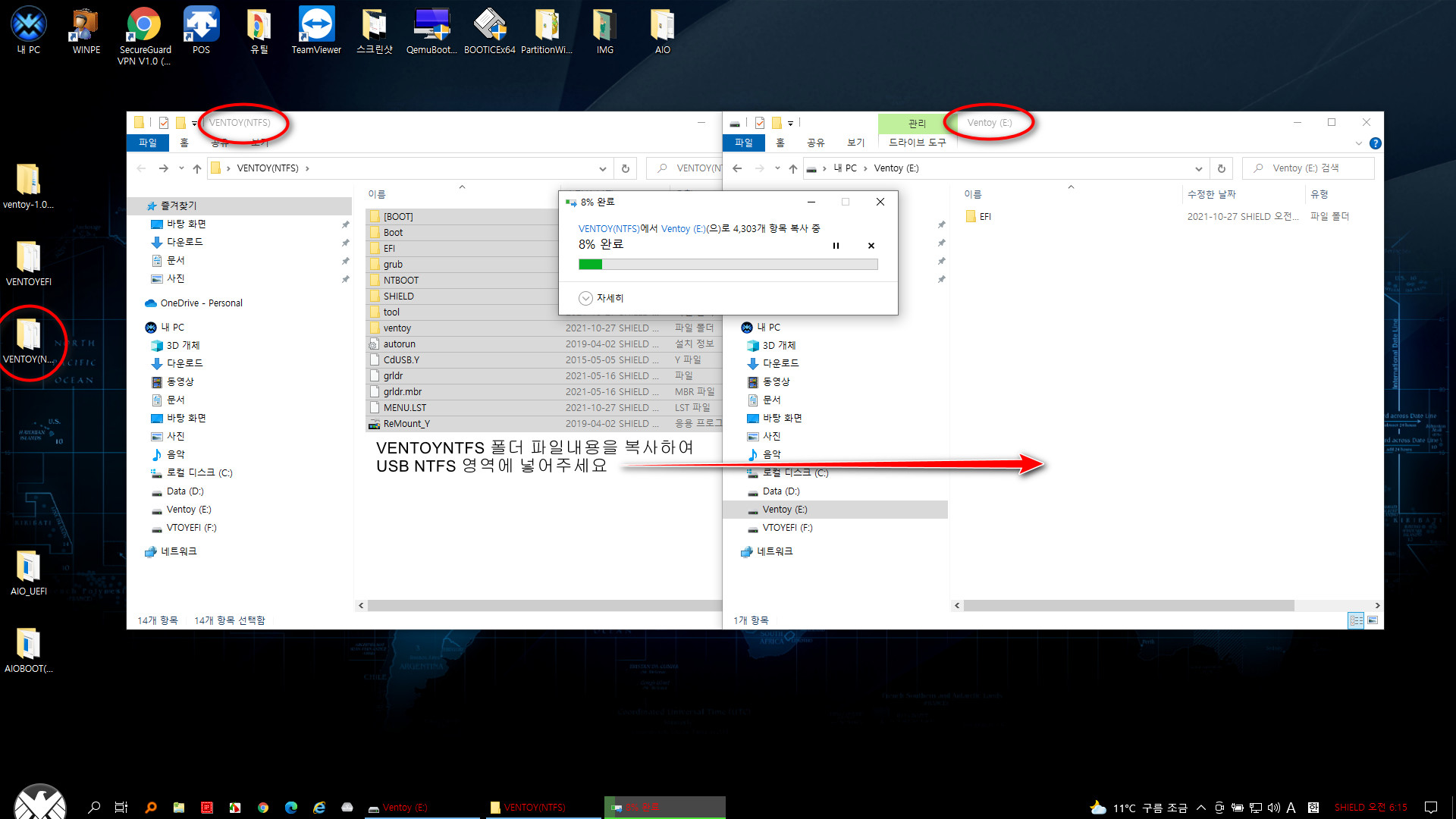Select the grldr.mbr file

[402, 392]
